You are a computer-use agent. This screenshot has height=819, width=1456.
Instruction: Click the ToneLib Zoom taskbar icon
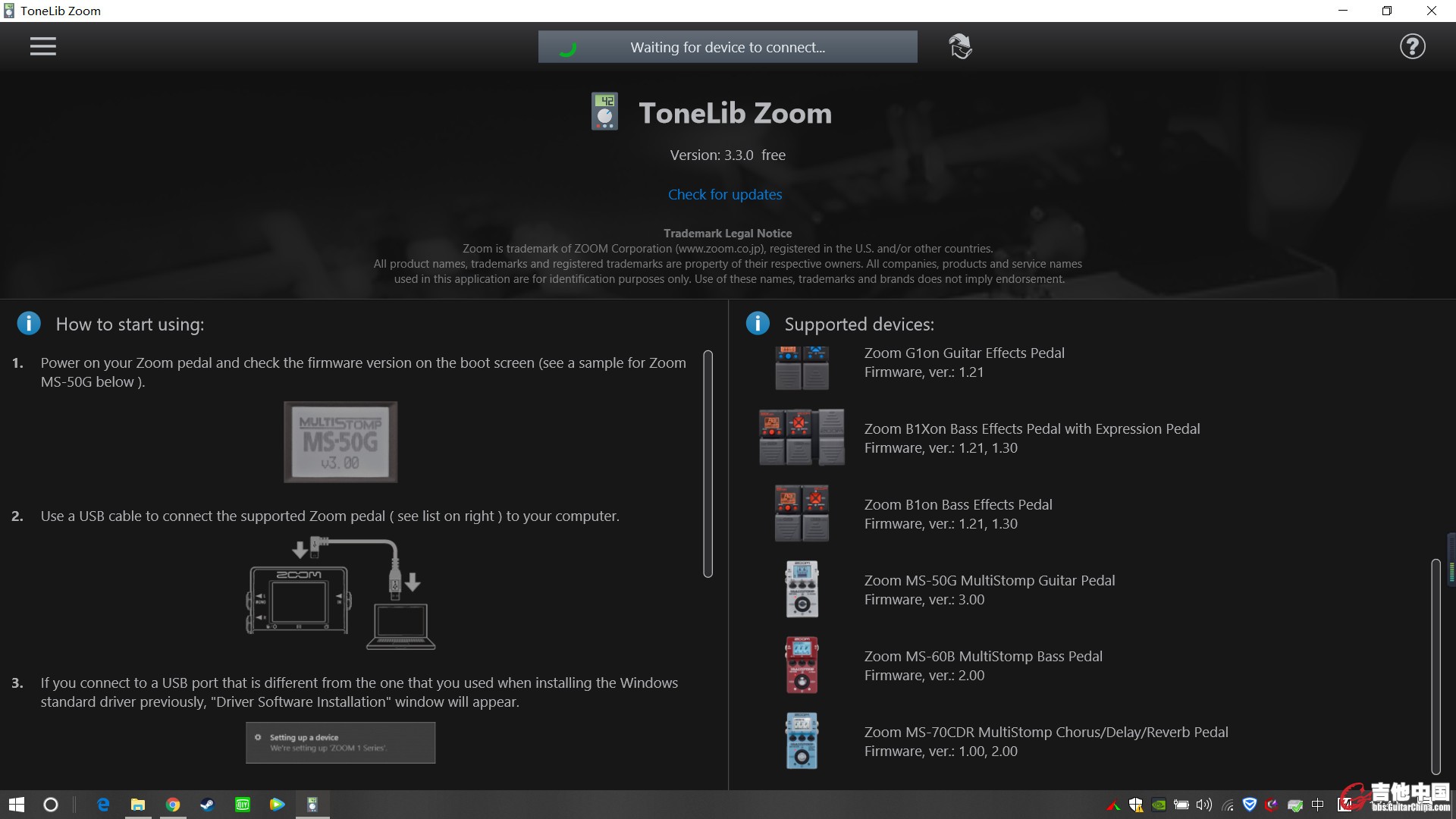[312, 805]
